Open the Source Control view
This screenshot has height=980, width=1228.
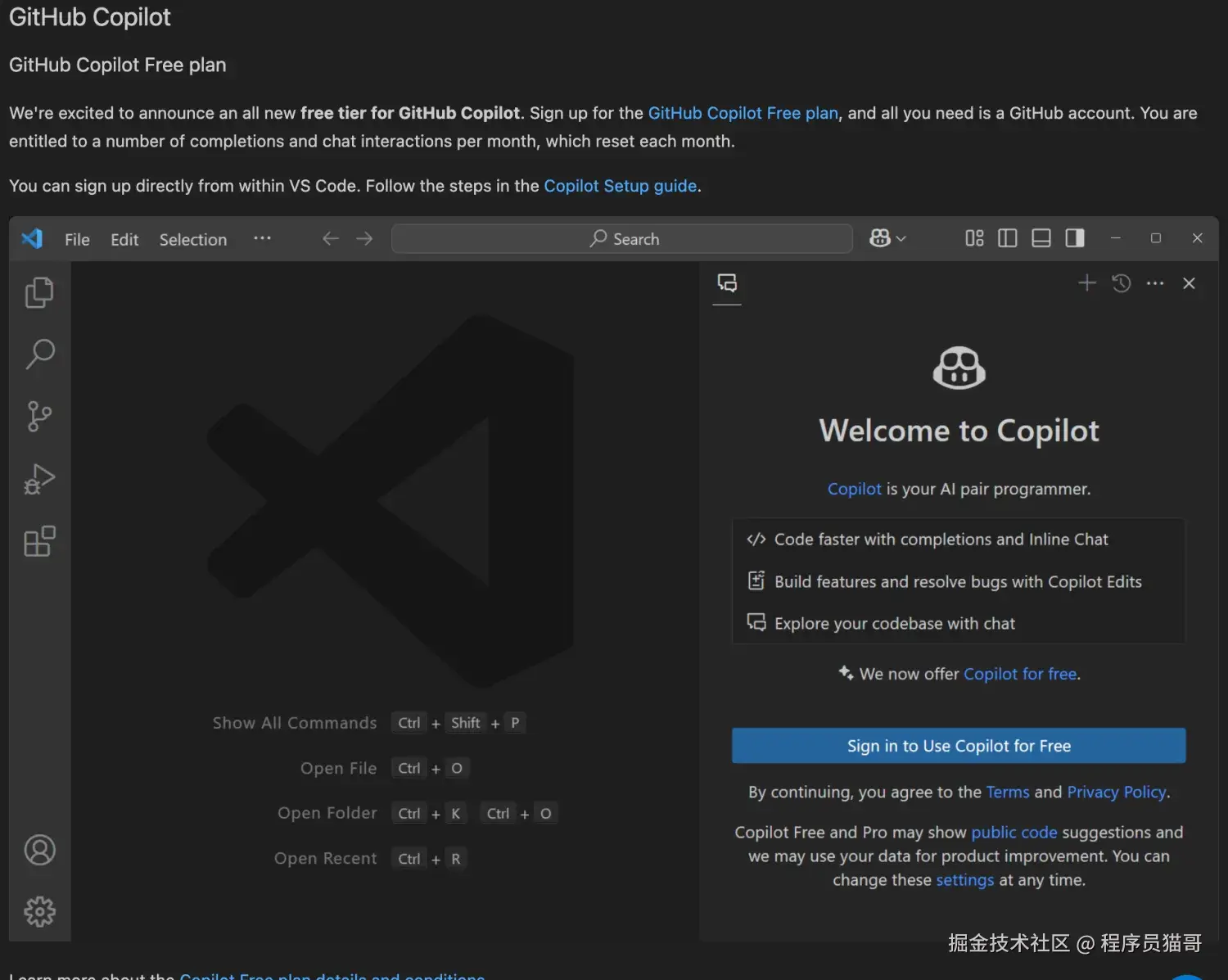coord(39,417)
